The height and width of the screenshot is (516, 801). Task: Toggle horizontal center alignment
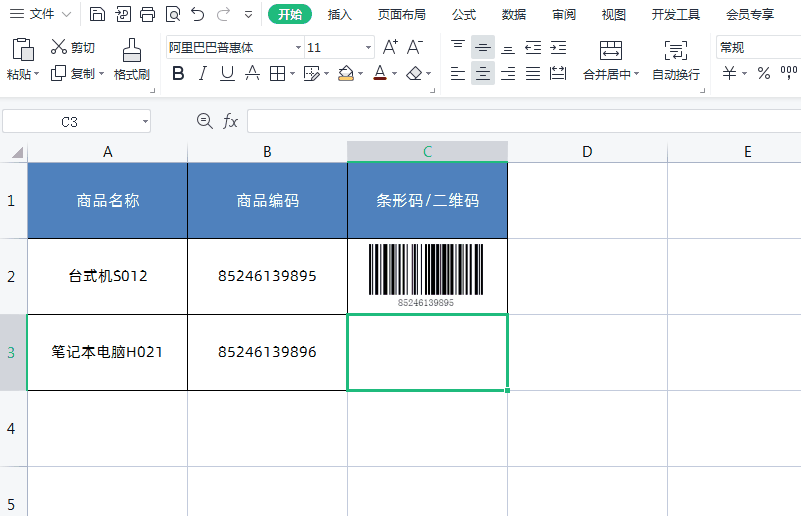pyautogui.click(x=482, y=74)
